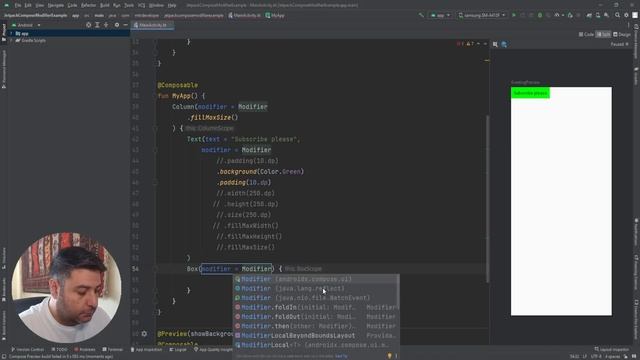
Task: Click the hammer Make Project icon
Action: 421,15
